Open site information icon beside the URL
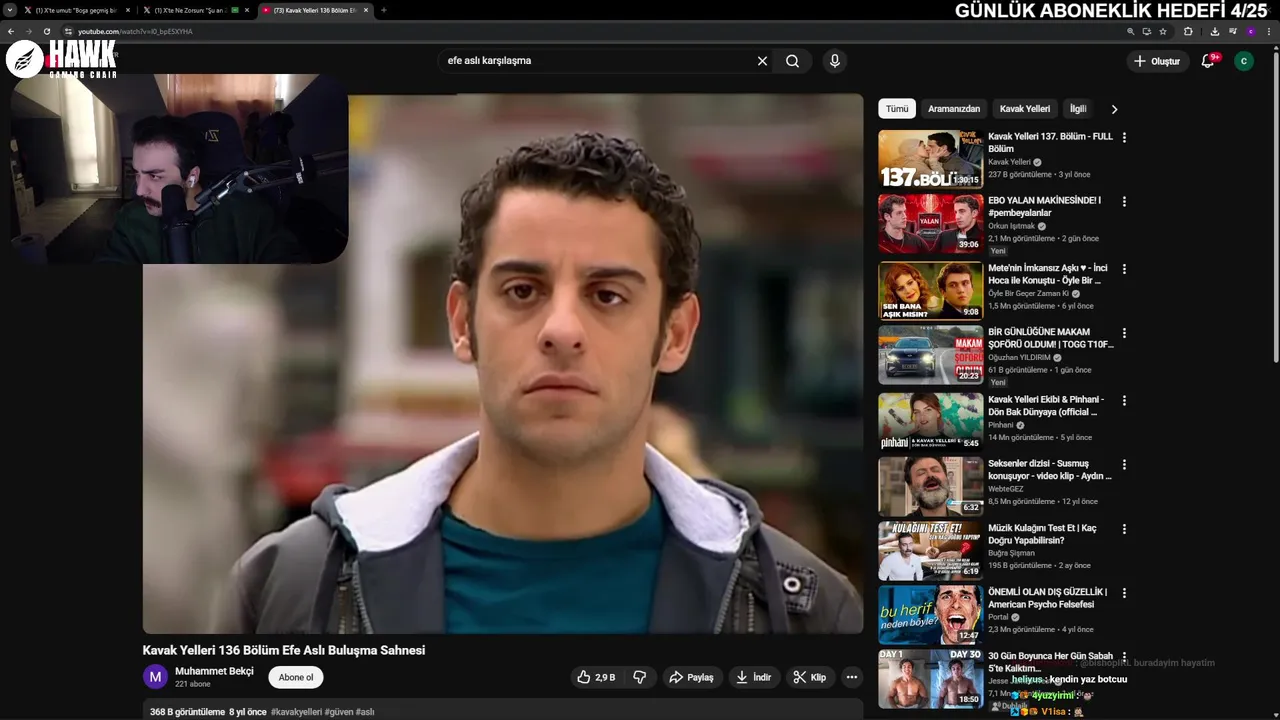 tap(68, 31)
